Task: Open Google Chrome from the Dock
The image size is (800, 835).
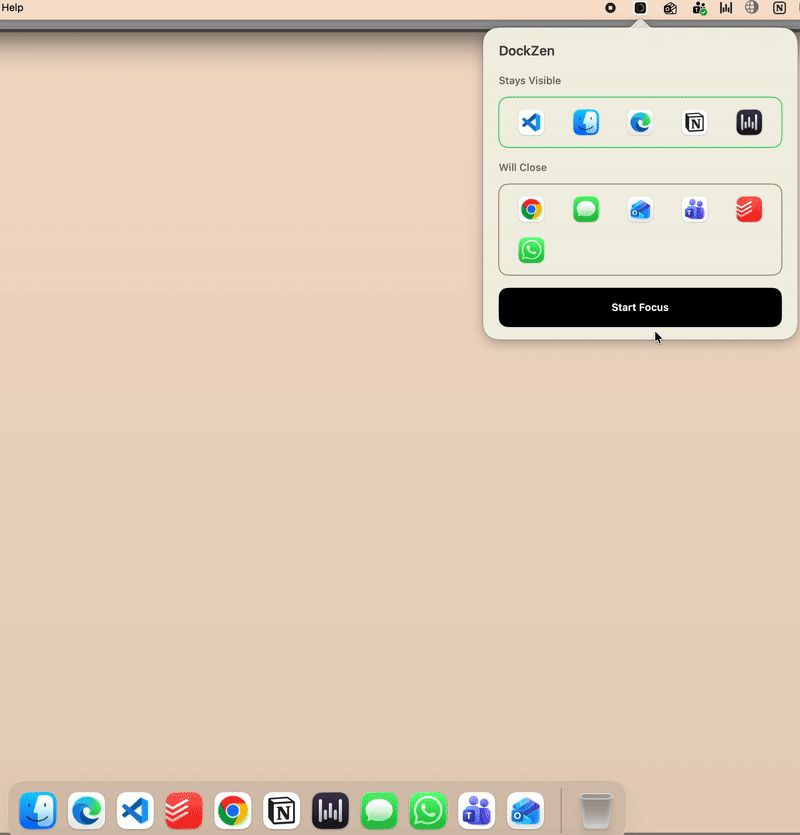Action: tap(233, 811)
